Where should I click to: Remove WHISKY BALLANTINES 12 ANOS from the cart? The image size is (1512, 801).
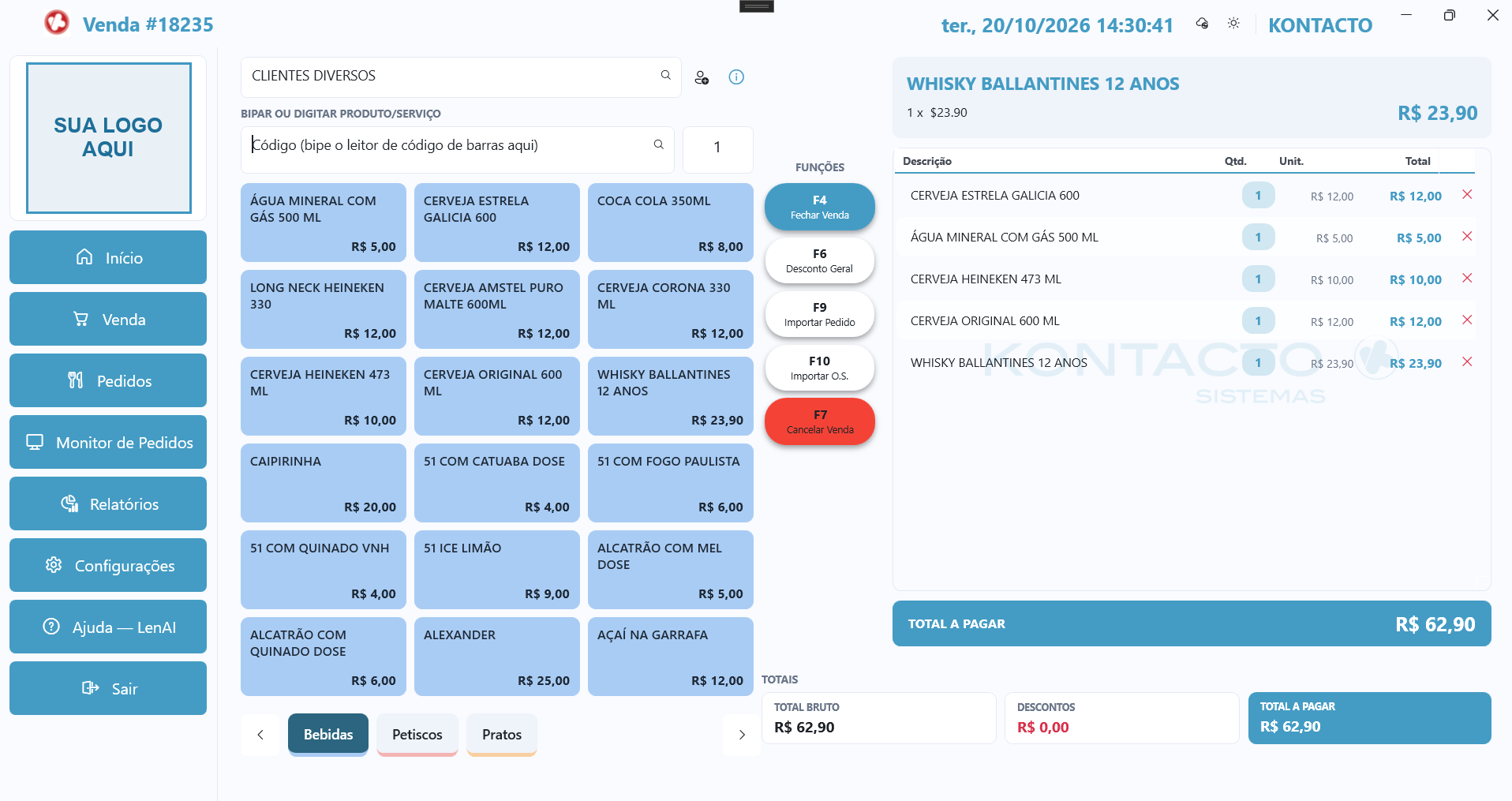pyautogui.click(x=1467, y=361)
